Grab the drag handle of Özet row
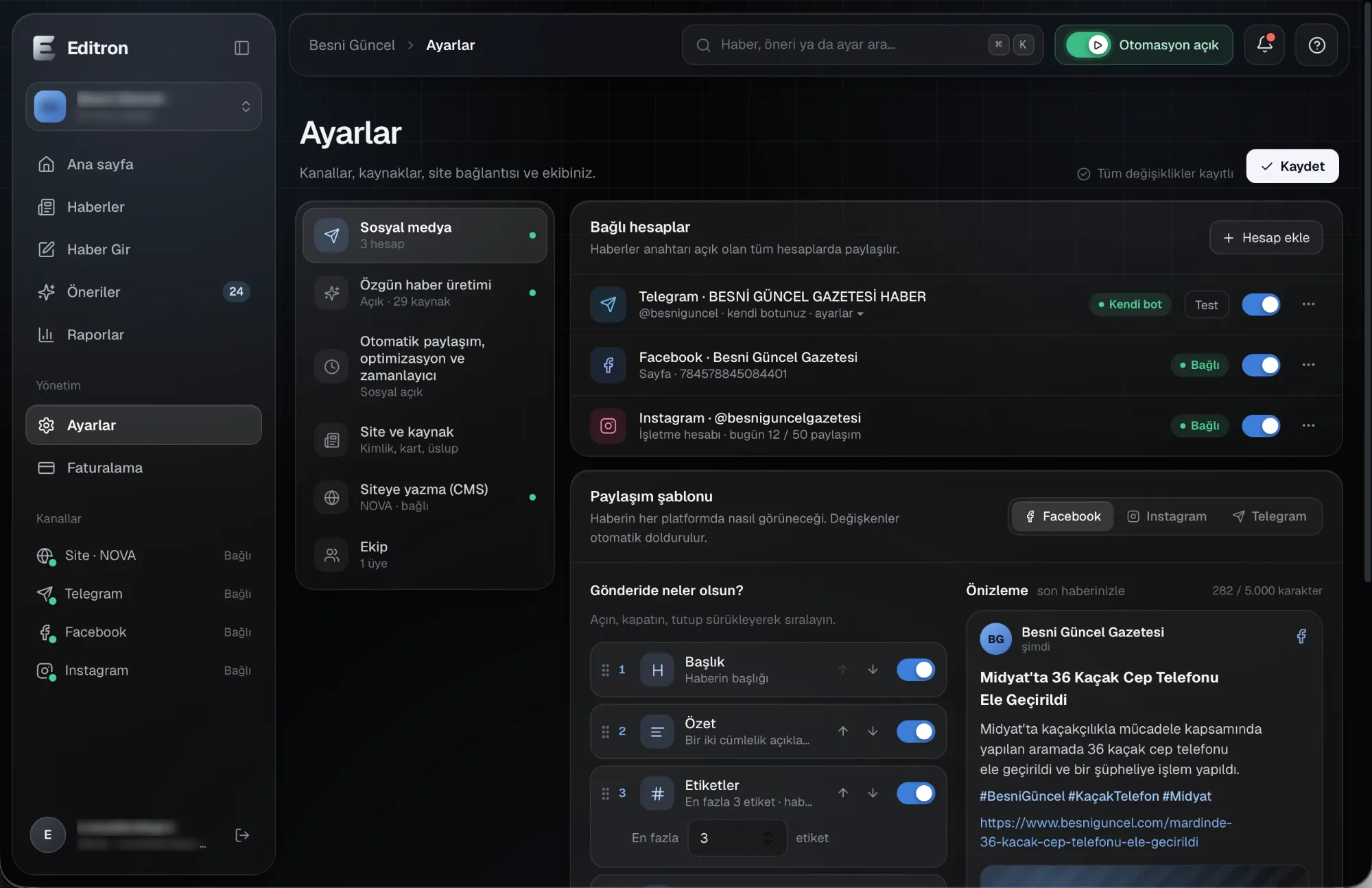This screenshot has height=888, width=1372. (x=605, y=732)
